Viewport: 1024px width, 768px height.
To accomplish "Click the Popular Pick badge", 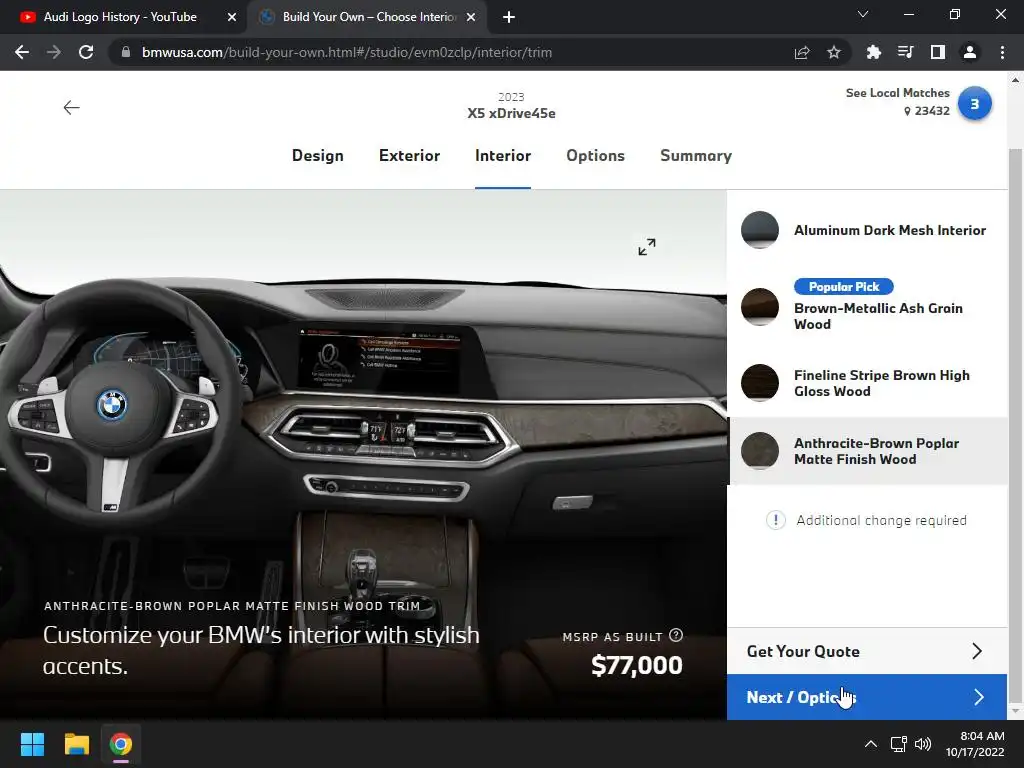I will click(844, 286).
